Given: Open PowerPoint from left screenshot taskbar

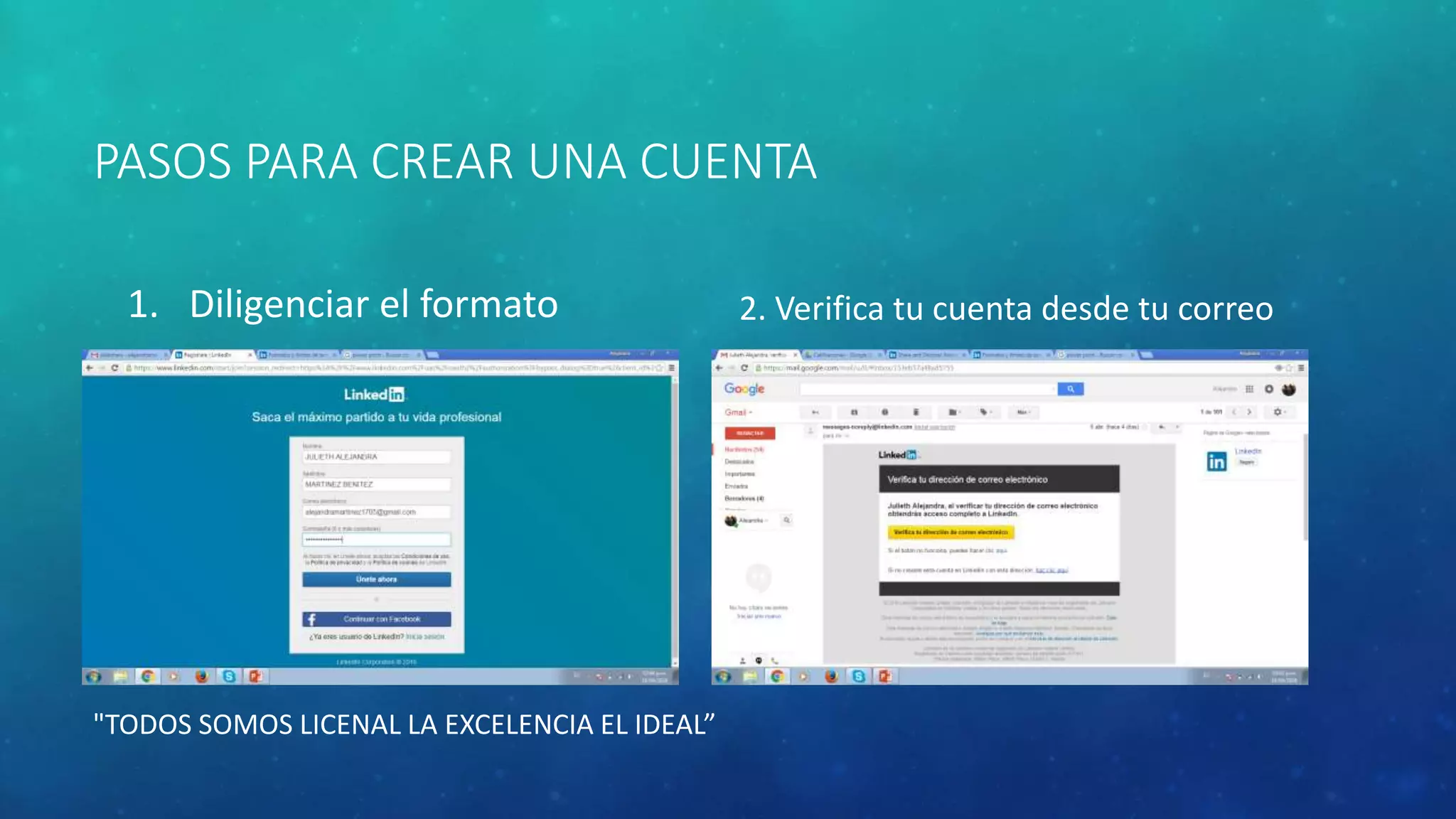Looking at the screenshot, I should [255, 676].
